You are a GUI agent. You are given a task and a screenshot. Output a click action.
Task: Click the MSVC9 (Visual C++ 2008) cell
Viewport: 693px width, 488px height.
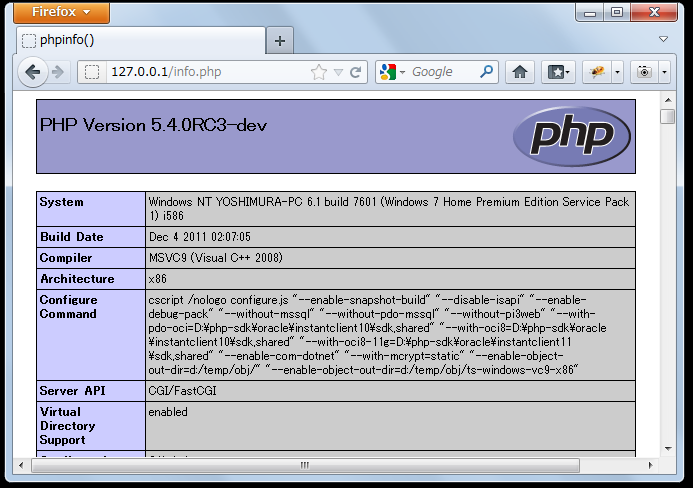coord(390,258)
